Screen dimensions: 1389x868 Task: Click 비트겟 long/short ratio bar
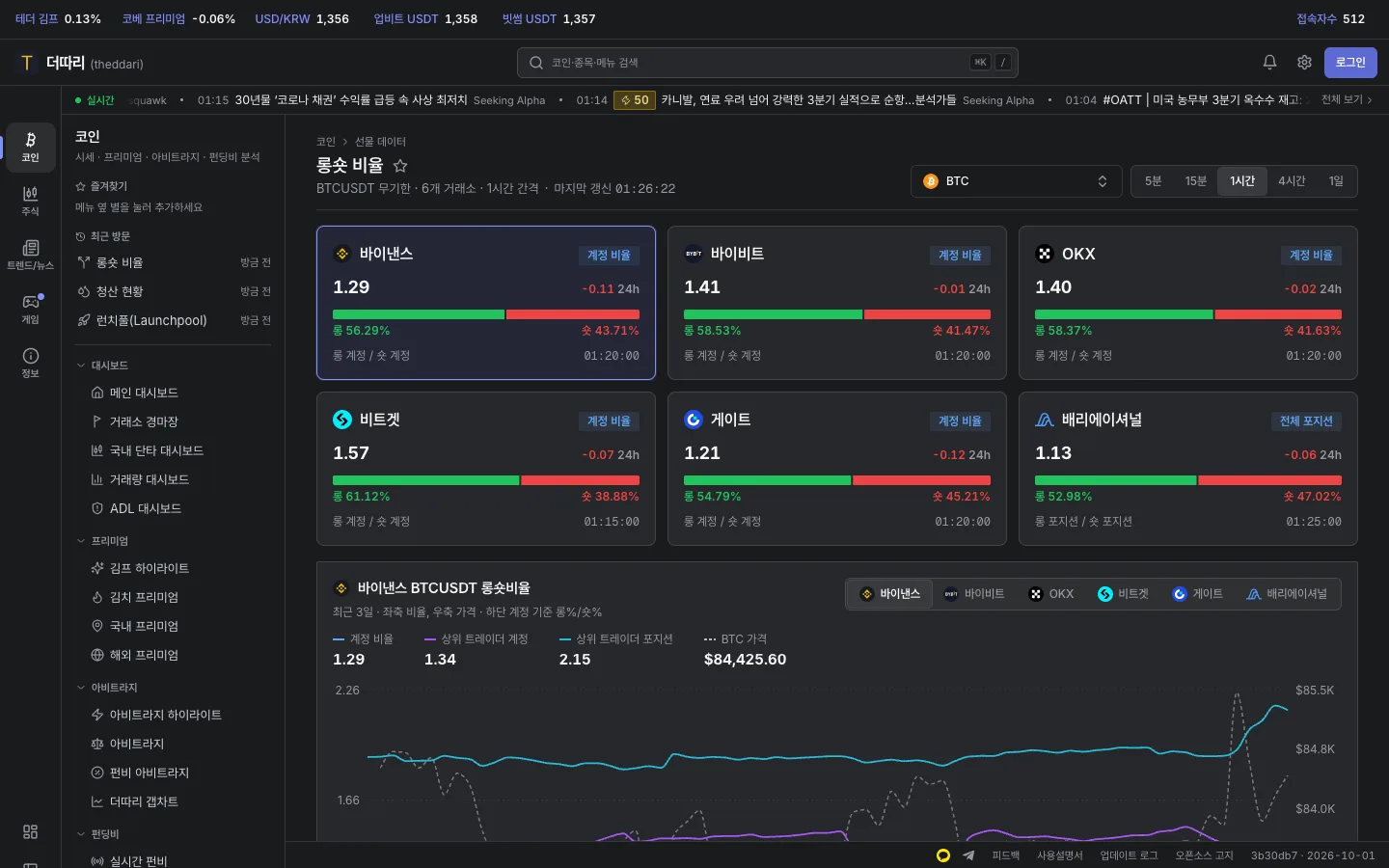click(486, 480)
